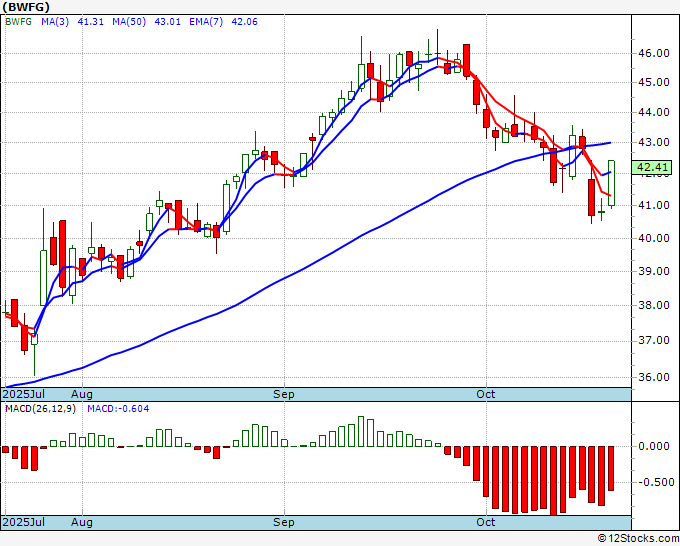Click the 45.00 price axis label

[654, 82]
